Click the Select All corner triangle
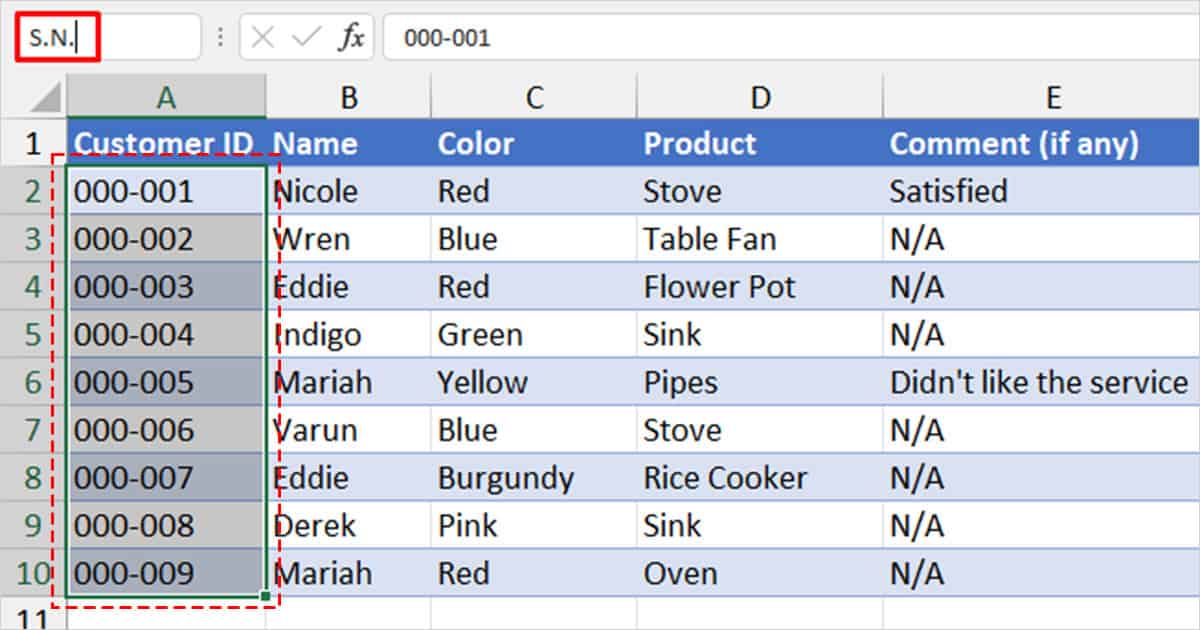Viewport: 1200px width, 630px height. click(44, 97)
